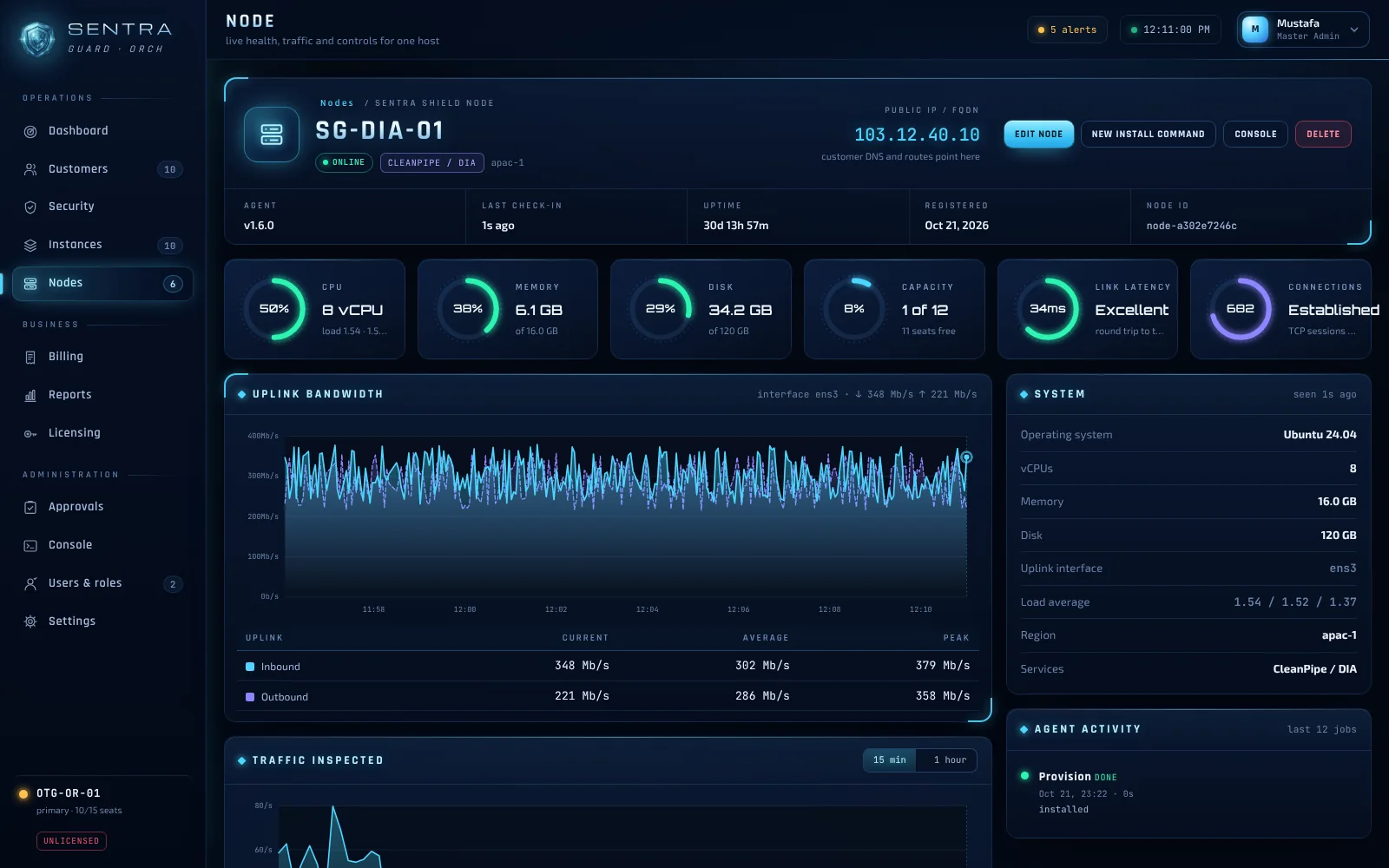Click the Edit Node button
The image size is (1389, 868).
click(1038, 135)
